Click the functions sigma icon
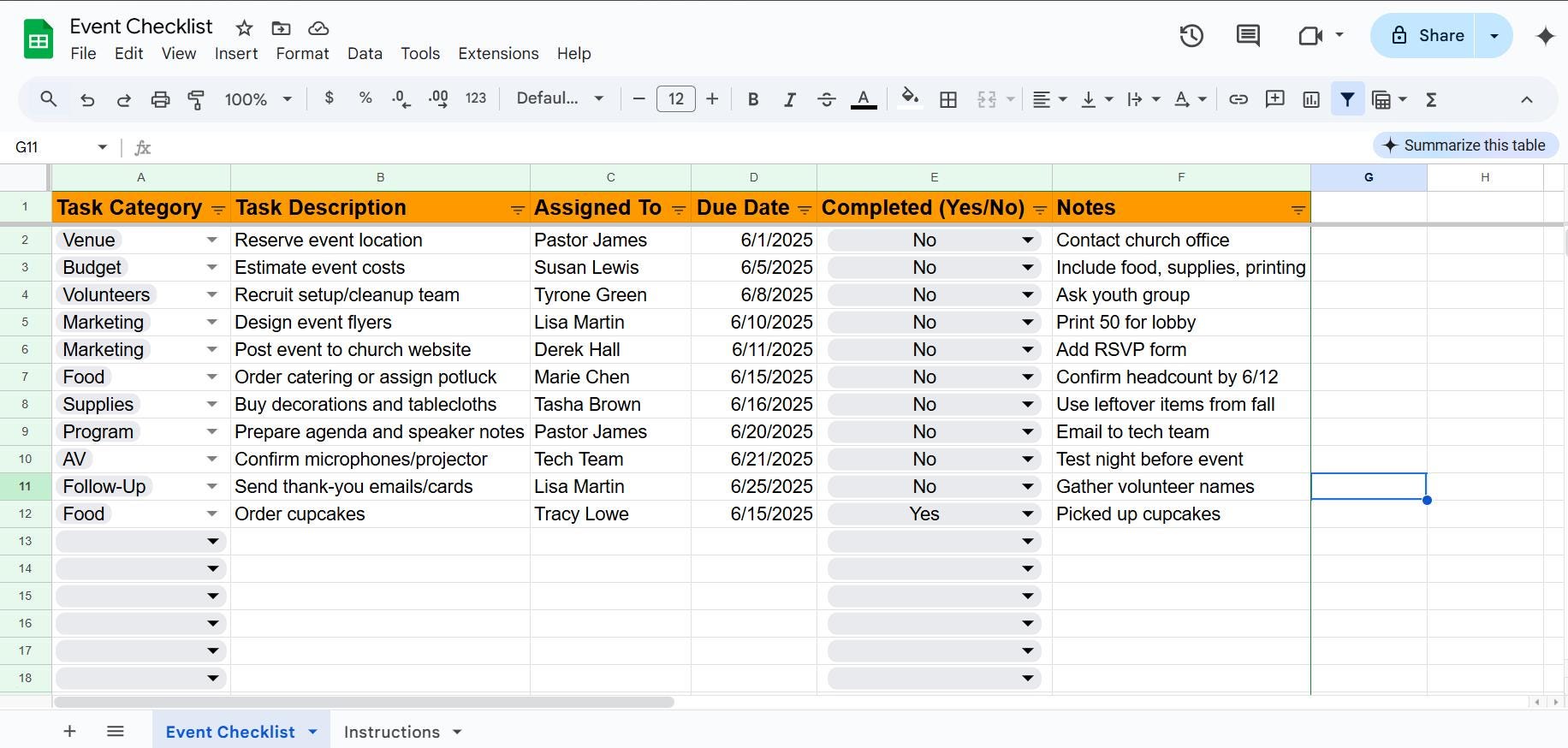Screen dimensions: 1568x748 tap(1431, 99)
